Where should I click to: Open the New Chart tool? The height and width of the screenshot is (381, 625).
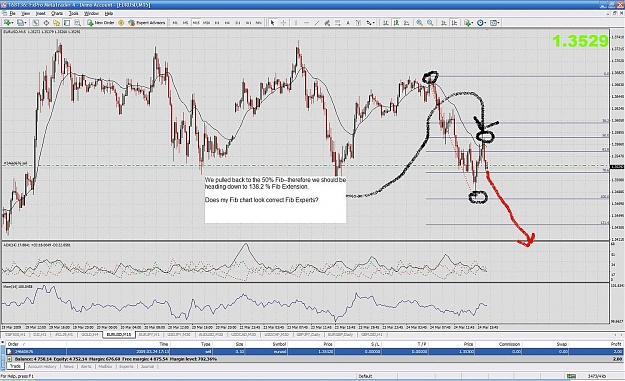tap(7, 23)
